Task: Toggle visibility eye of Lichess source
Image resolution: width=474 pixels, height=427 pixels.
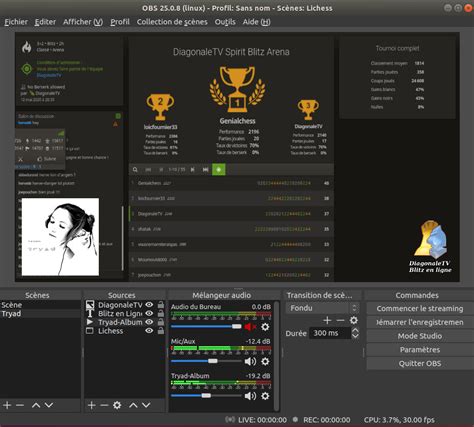Action: coord(149,331)
